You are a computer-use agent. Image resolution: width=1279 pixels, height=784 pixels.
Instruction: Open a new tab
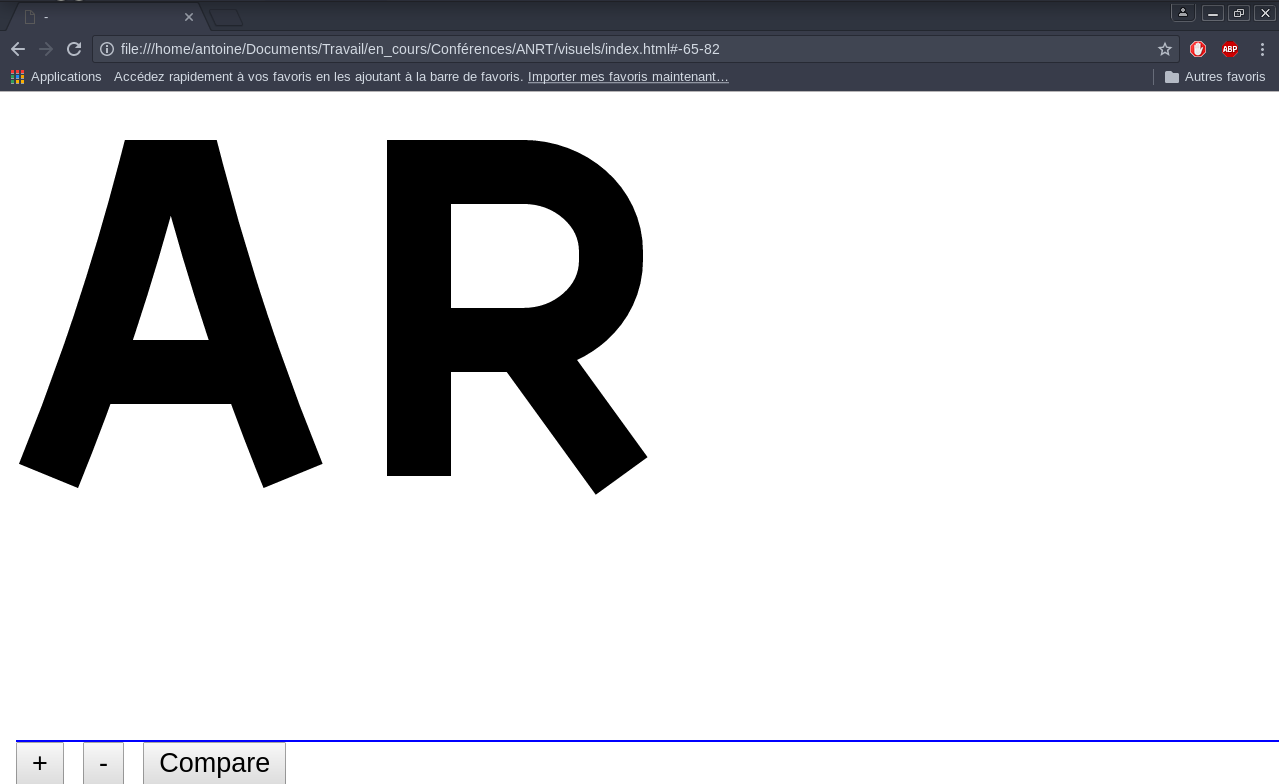pyautogui.click(x=226, y=17)
